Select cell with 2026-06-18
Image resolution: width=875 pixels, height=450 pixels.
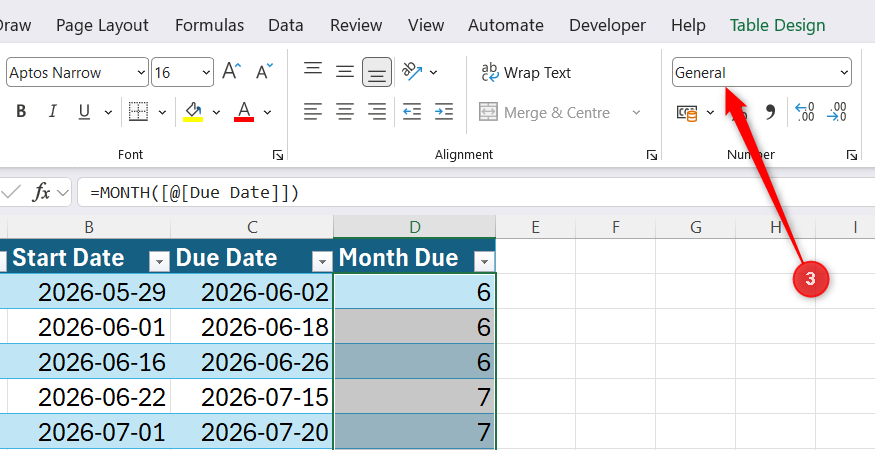point(252,327)
